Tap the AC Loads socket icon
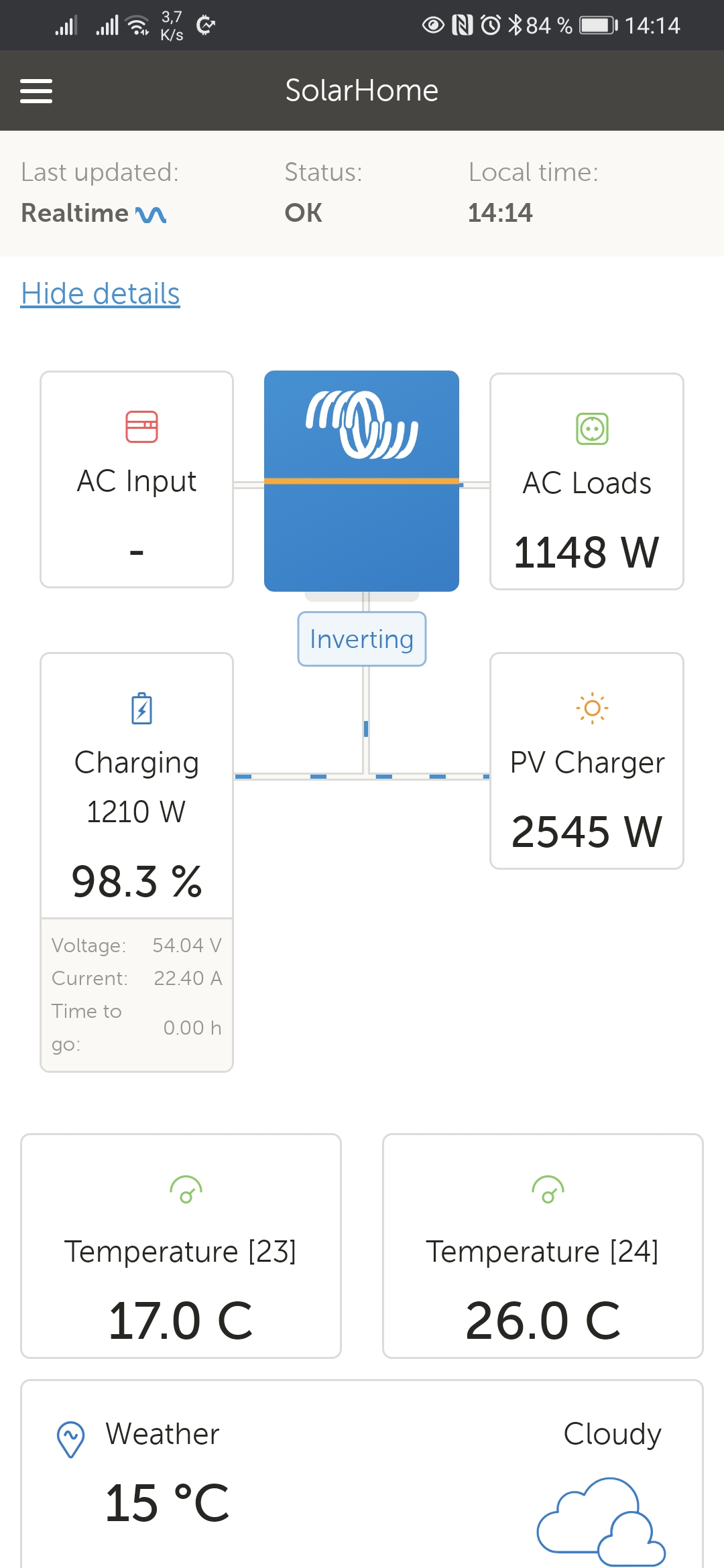Viewport: 724px width, 1568px height. pos(592,429)
